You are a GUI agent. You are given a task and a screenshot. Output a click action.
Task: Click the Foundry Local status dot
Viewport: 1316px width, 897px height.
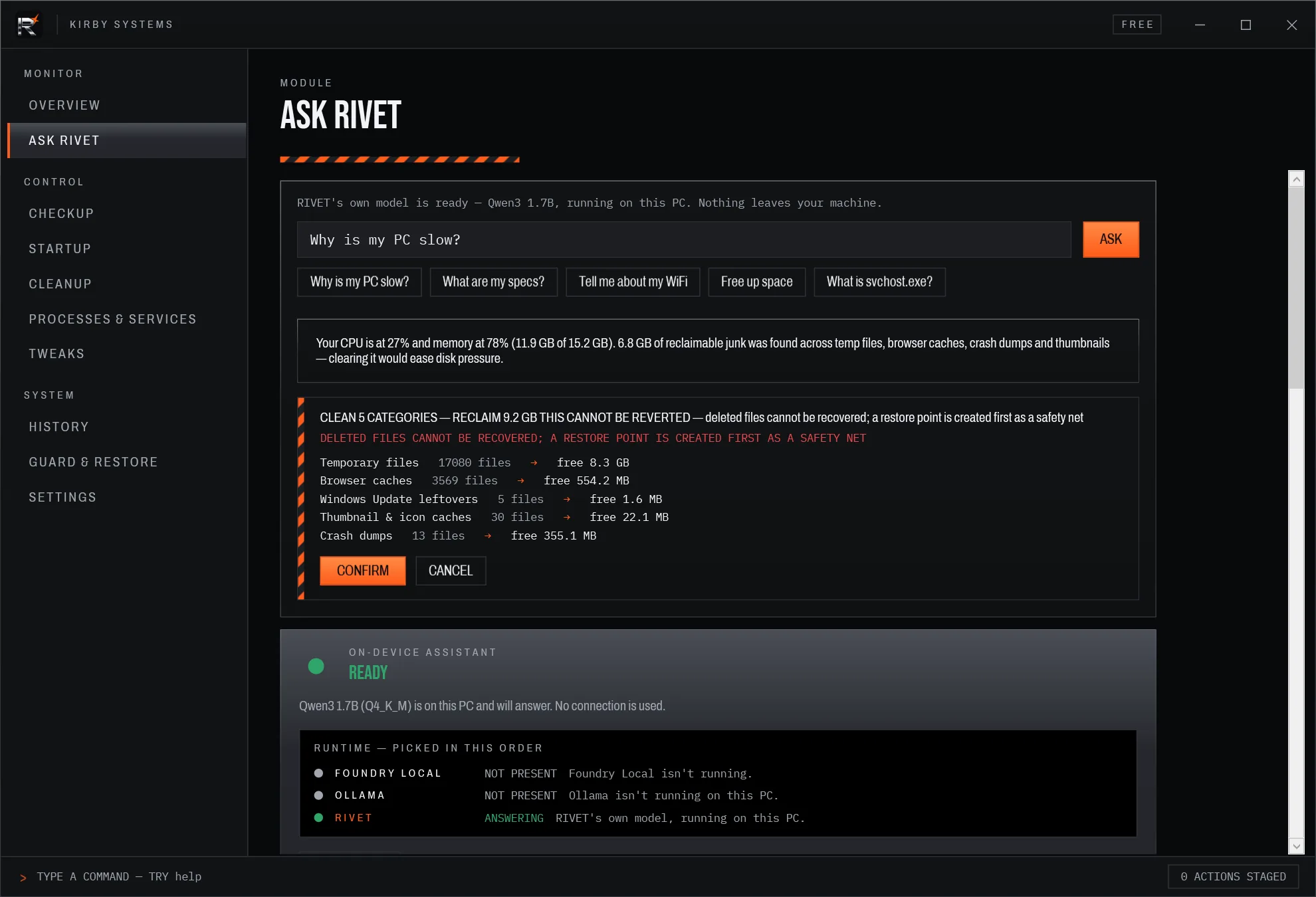tap(319, 773)
